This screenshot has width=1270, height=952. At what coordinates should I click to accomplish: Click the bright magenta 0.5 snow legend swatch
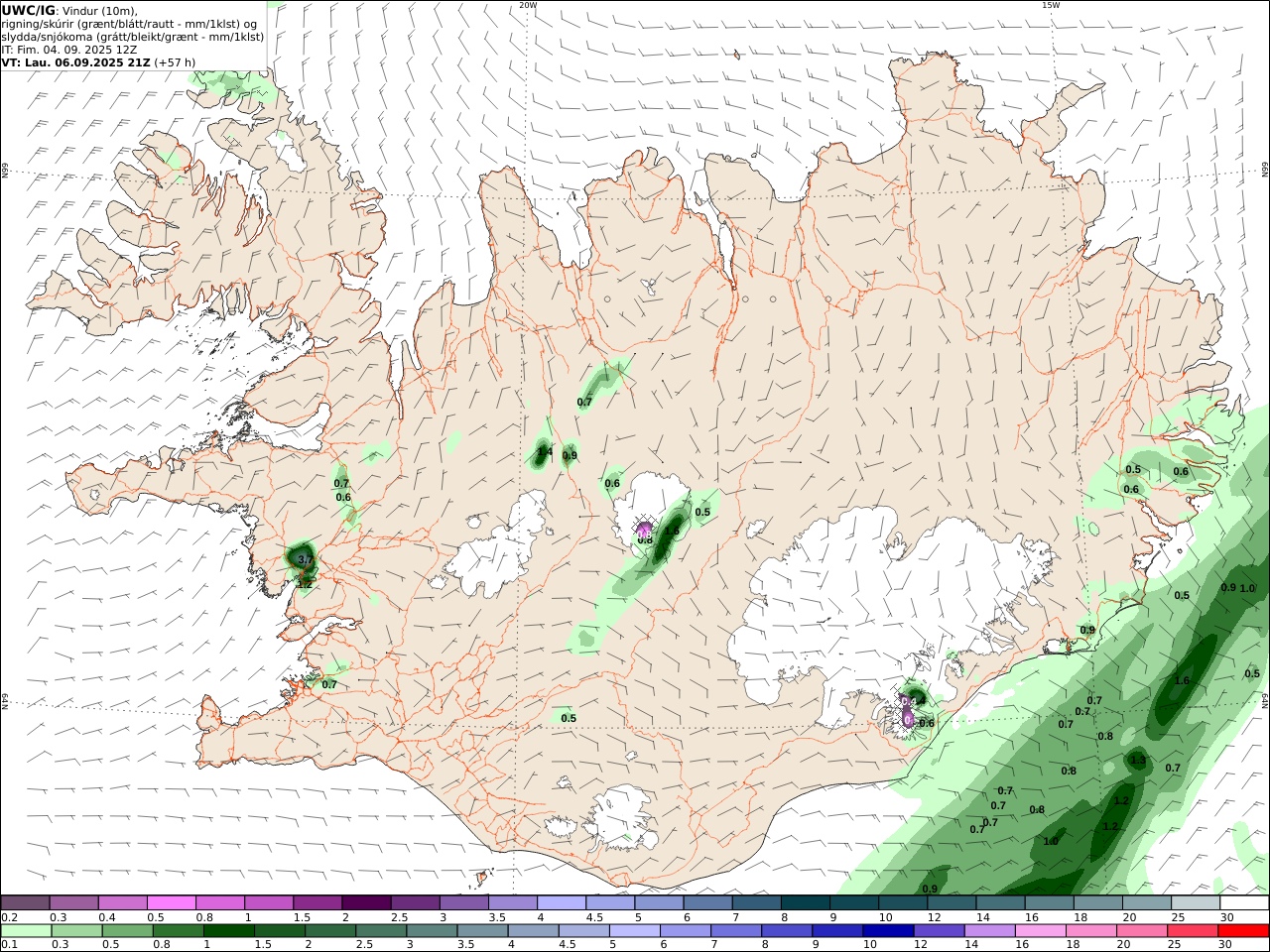point(172,903)
